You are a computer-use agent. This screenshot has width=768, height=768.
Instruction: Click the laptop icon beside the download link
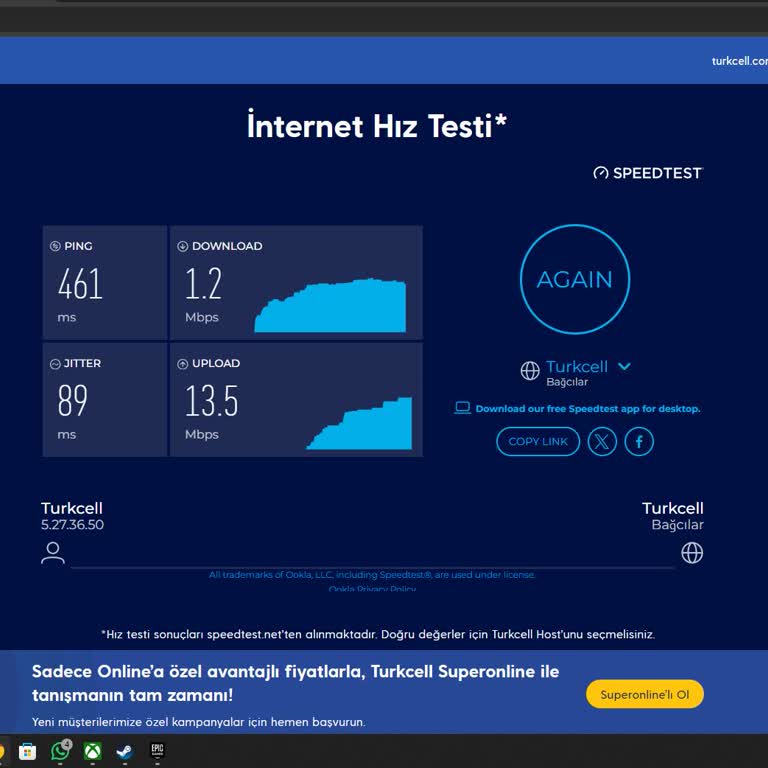point(462,408)
